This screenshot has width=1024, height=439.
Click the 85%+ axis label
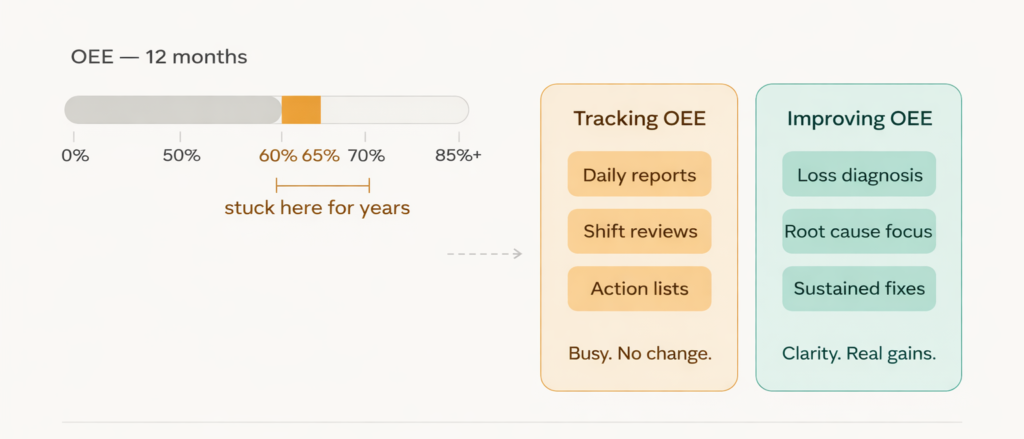point(458,155)
